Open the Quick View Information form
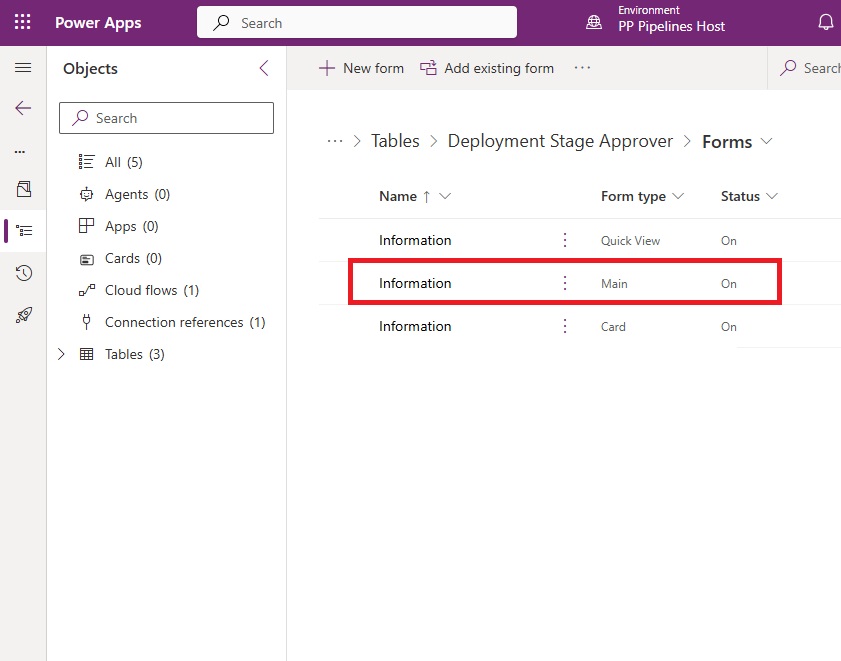 click(x=415, y=240)
